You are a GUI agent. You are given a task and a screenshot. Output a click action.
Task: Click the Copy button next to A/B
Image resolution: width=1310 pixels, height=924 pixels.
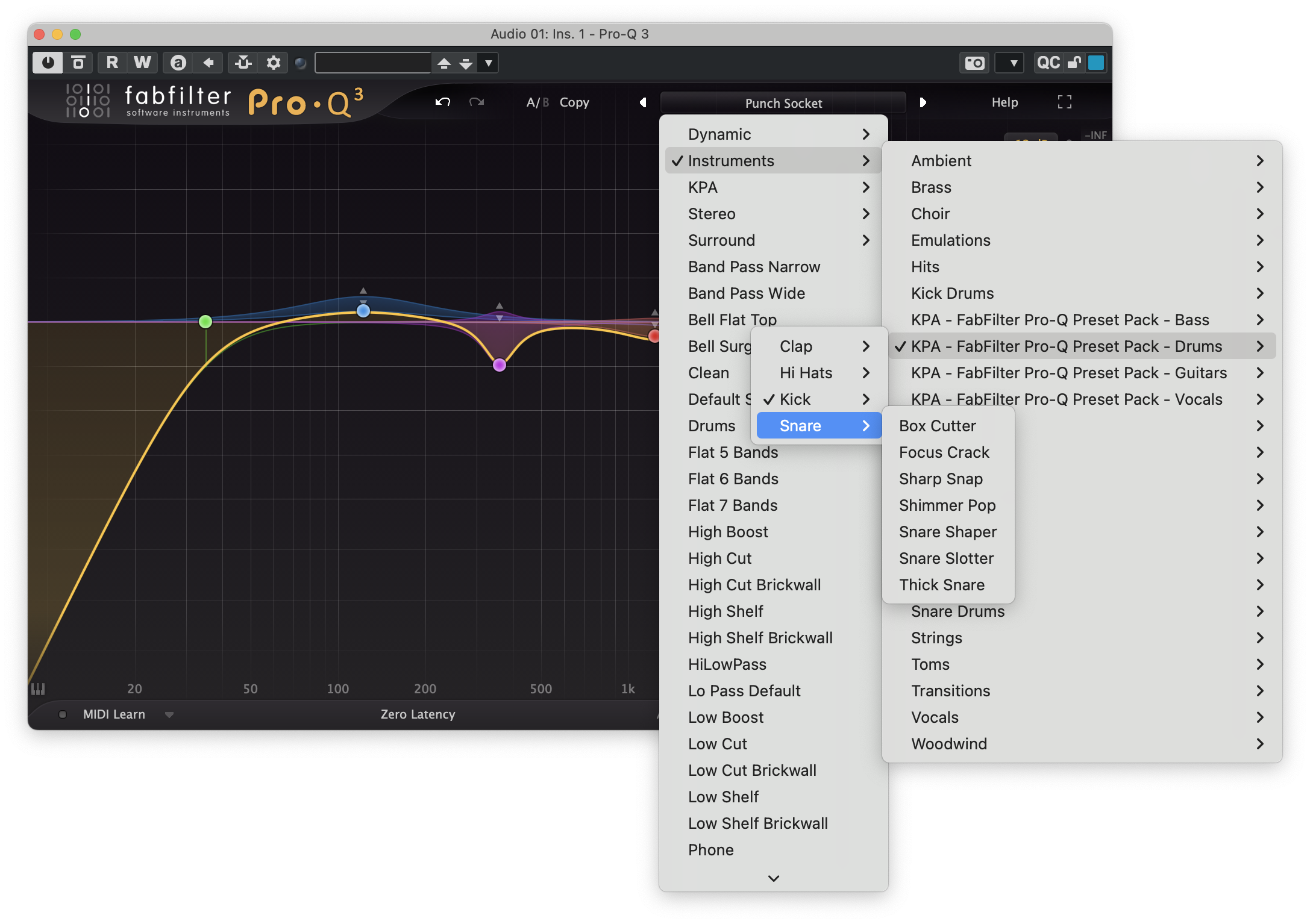point(574,102)
